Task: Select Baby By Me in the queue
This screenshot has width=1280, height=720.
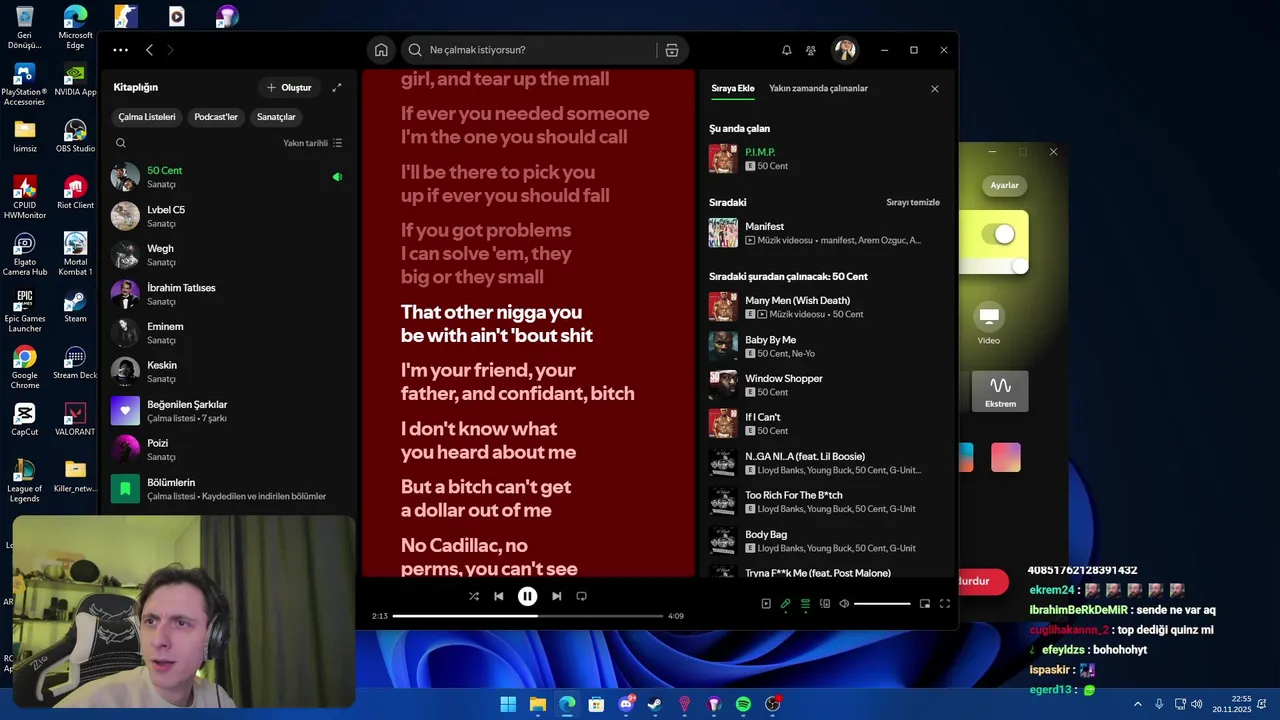Action: (x=825, y=346)
